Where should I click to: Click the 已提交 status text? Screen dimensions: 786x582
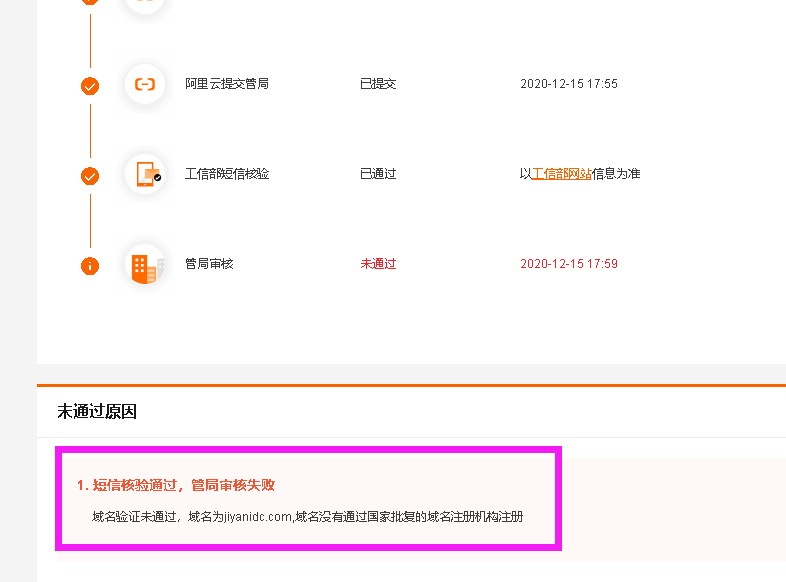[x=378, y=84]
